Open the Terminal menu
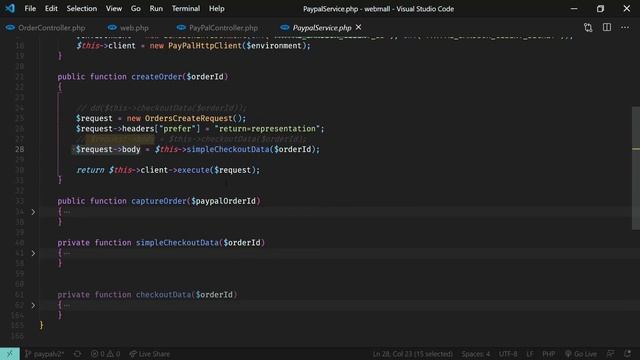This screenshot has width=640, height=360. click(186, 9)
